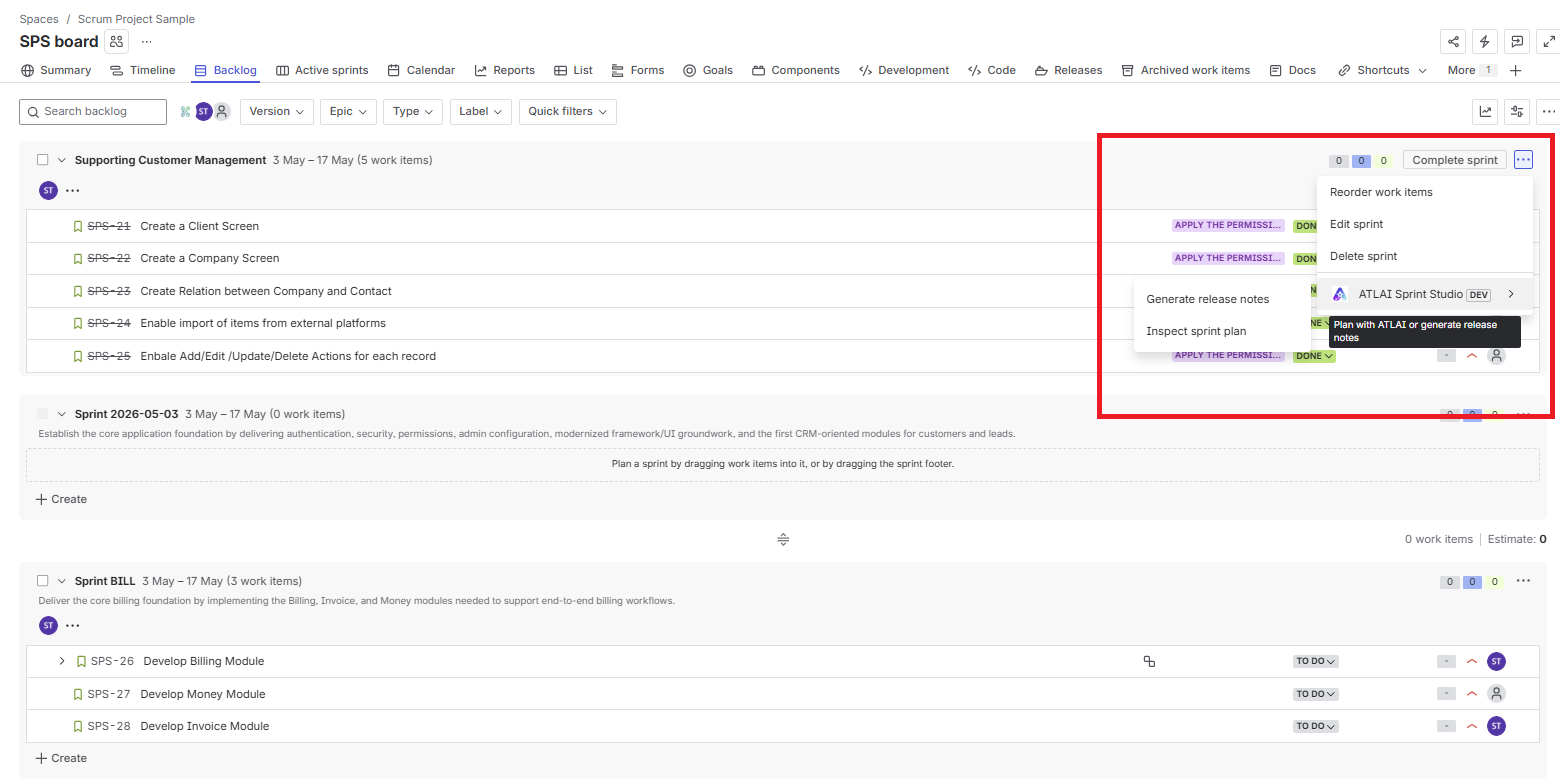Open the insights chart icon
This screenshot has width=1560, height=784.
click(x=1486, y=112)
